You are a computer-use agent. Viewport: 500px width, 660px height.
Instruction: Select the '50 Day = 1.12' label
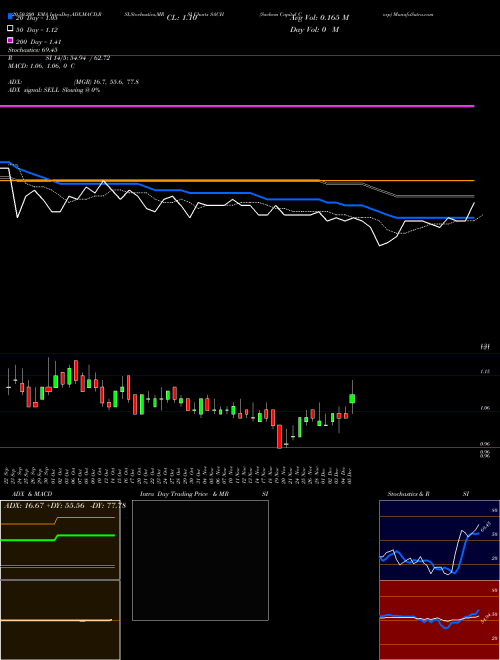[x=37, y=30]
